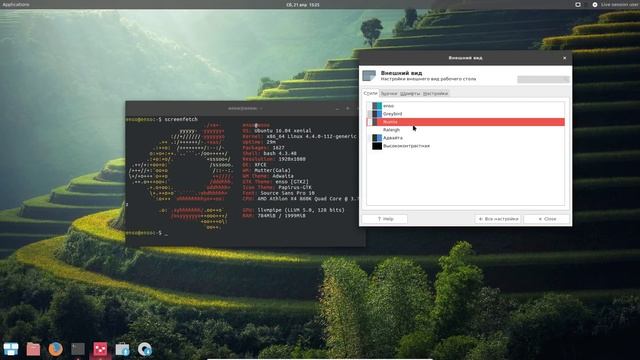Open the multitasking view icon in the dock
The height and width of the screenshot is (360, 640).
(11, 349)
